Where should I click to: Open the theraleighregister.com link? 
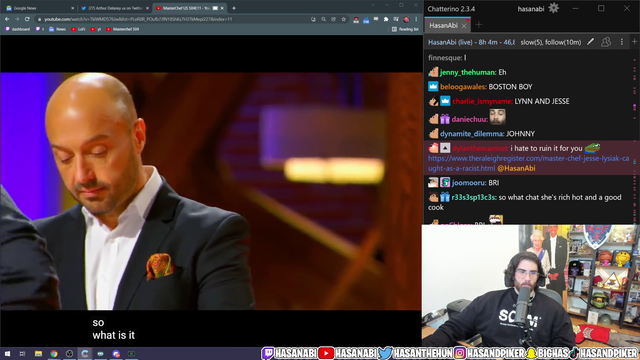point(529,163)
